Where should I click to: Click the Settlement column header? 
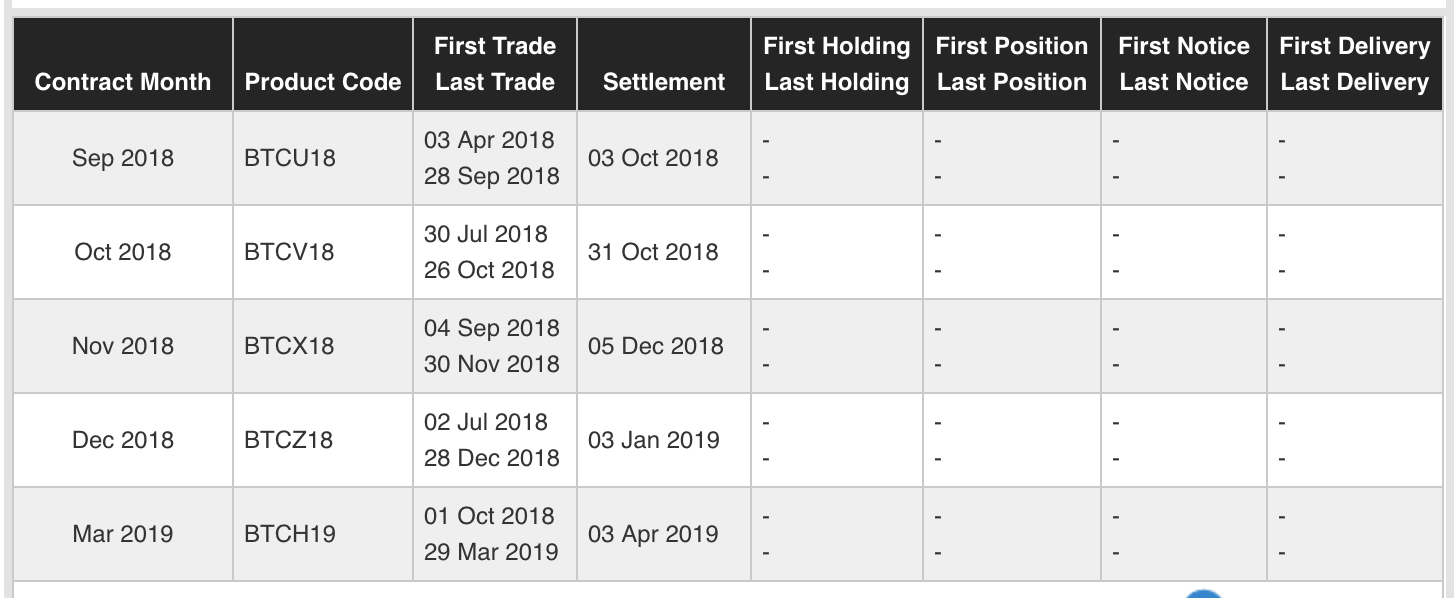(664, 64)
